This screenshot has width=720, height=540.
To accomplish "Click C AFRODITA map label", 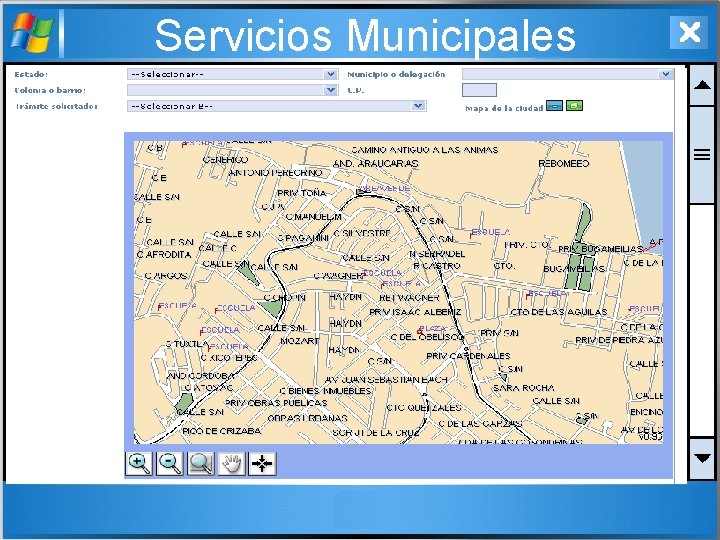I will coord(163,254).
